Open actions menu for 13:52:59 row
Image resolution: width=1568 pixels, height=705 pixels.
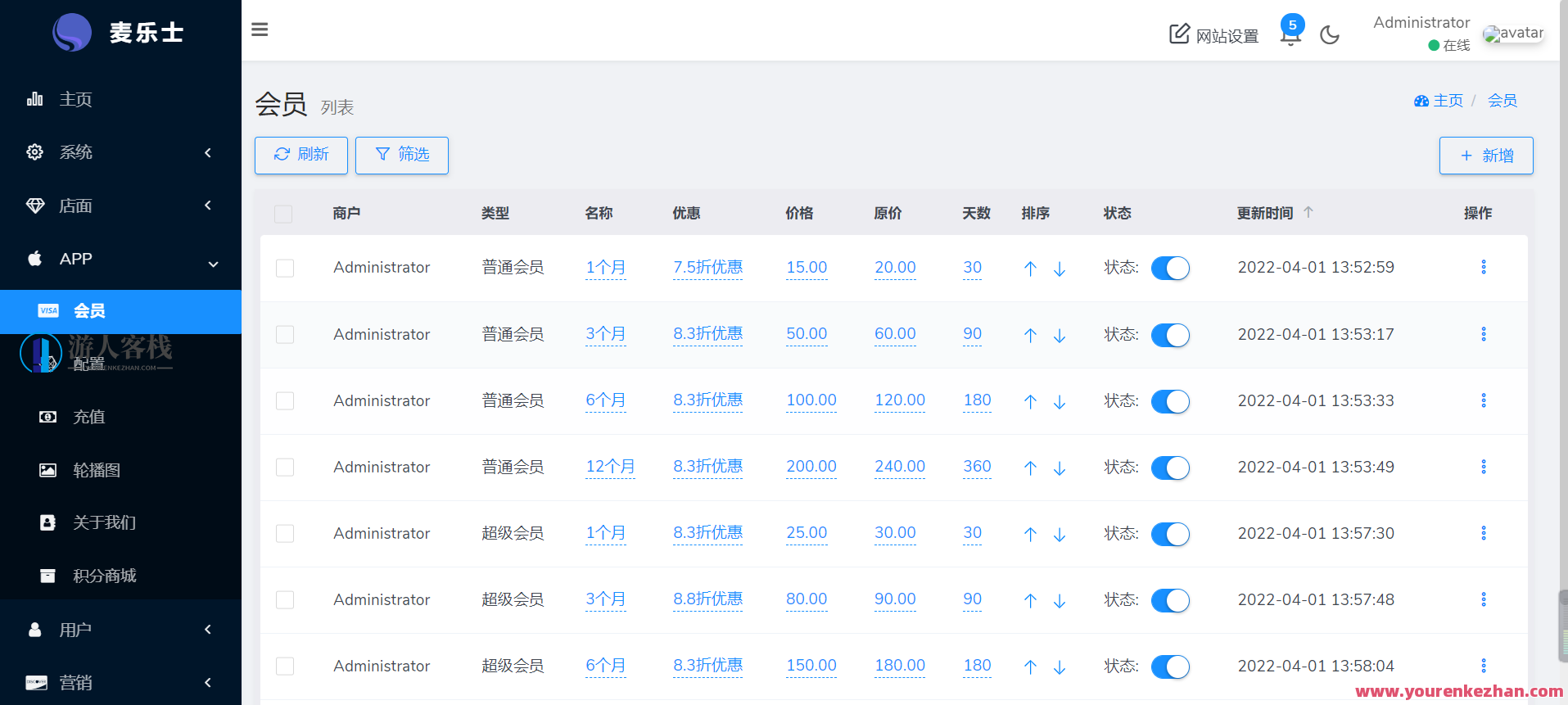[1484, 267]
